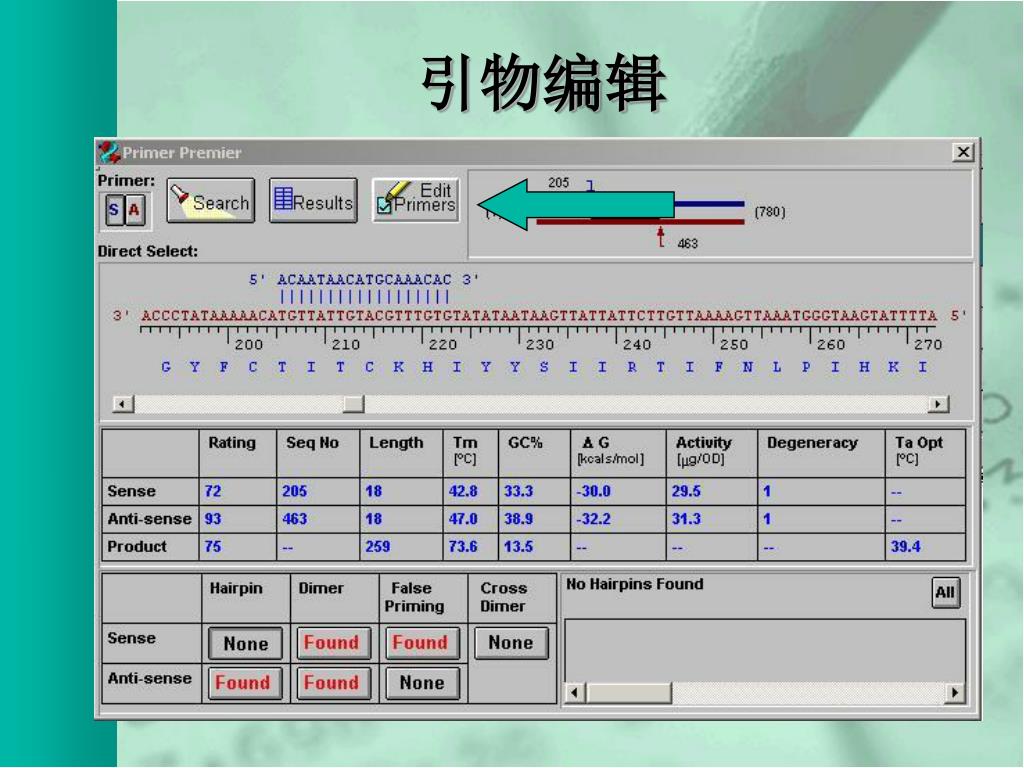
Task: Click the Sense Tm value 42.8
Action: coord(463,491)
